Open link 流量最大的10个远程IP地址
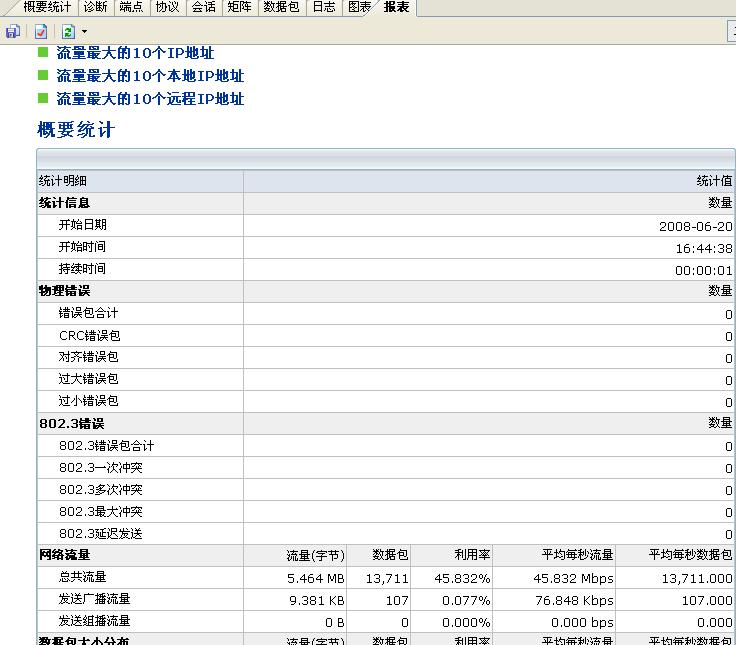This screenshot has height=645, width=736. (150, 99)
